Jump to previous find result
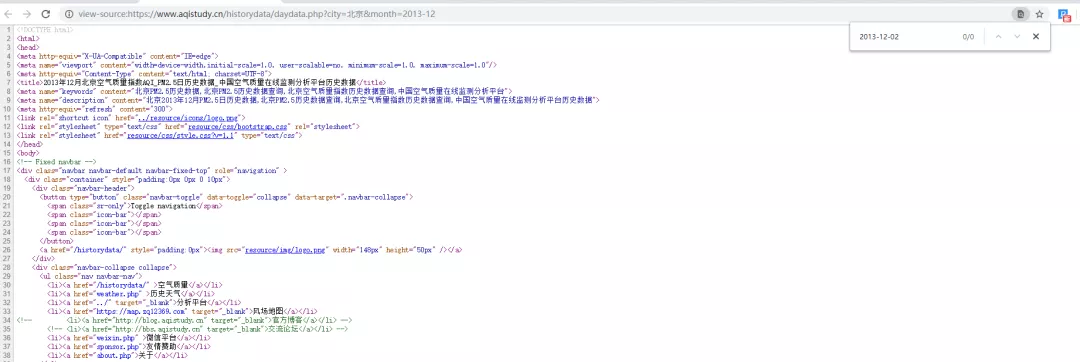Viewport: 1080px width, 362px height. pyautogui.click(x=998, y=36)
